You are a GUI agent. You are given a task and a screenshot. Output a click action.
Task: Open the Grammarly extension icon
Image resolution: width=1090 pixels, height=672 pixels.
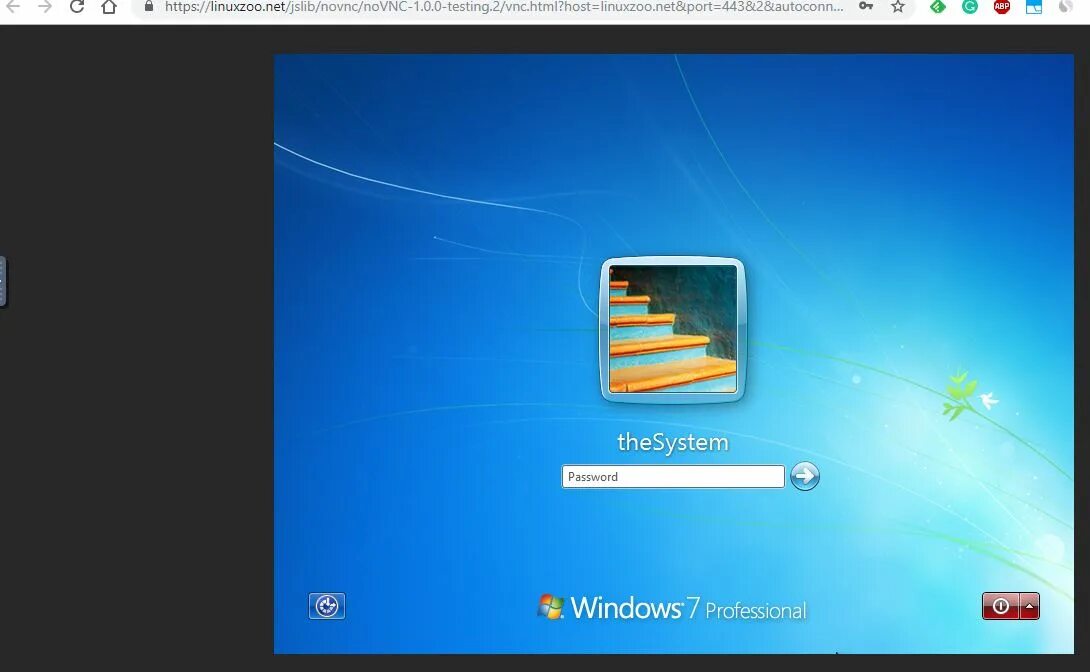[970, 7]
